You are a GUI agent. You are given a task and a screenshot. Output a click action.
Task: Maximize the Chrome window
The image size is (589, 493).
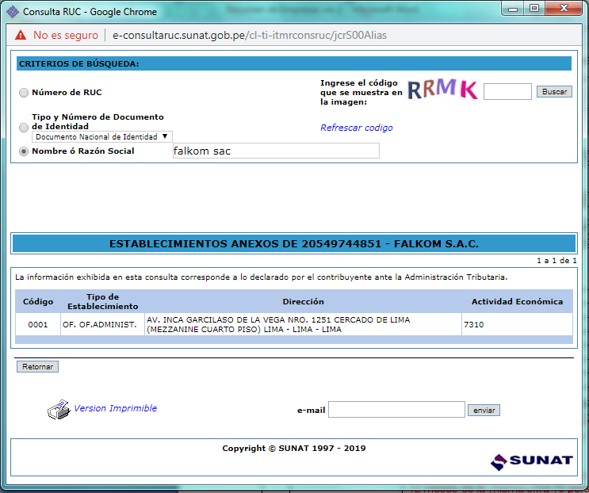534,8
